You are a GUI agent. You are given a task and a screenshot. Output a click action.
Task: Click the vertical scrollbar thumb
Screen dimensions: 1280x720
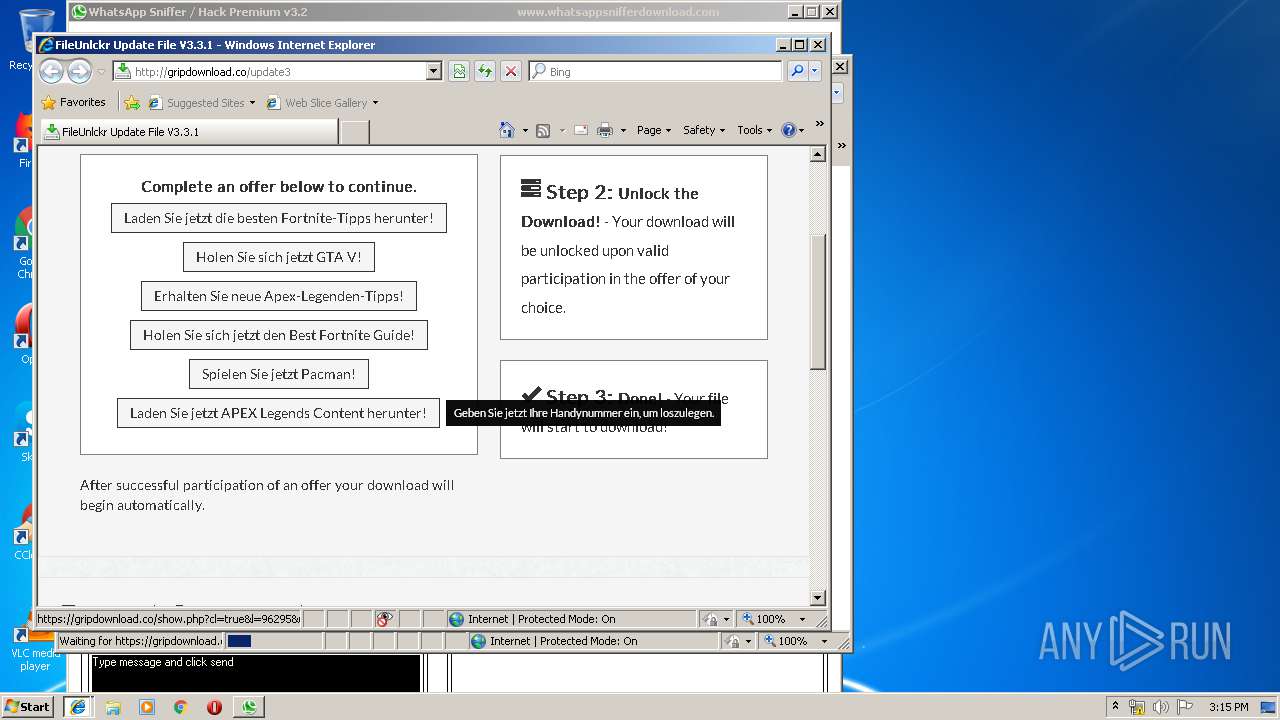pyautogui.click(x=817, y=302)
